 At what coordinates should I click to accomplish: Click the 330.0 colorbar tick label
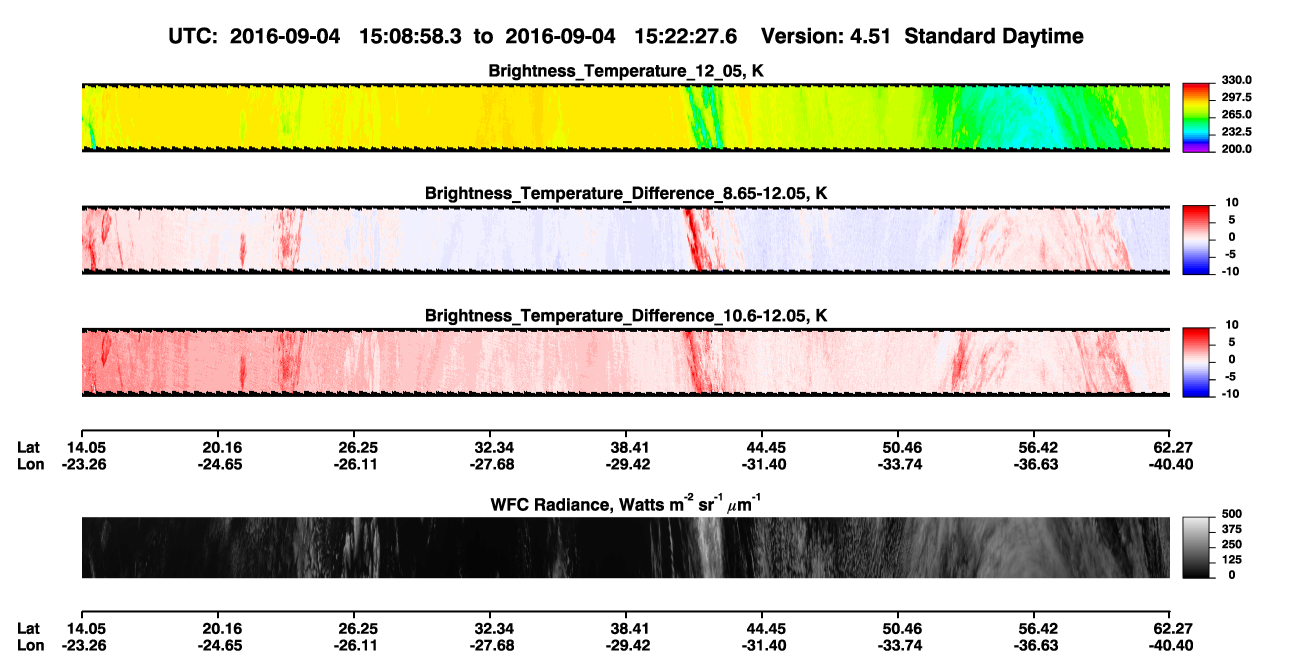point(1236,81)
